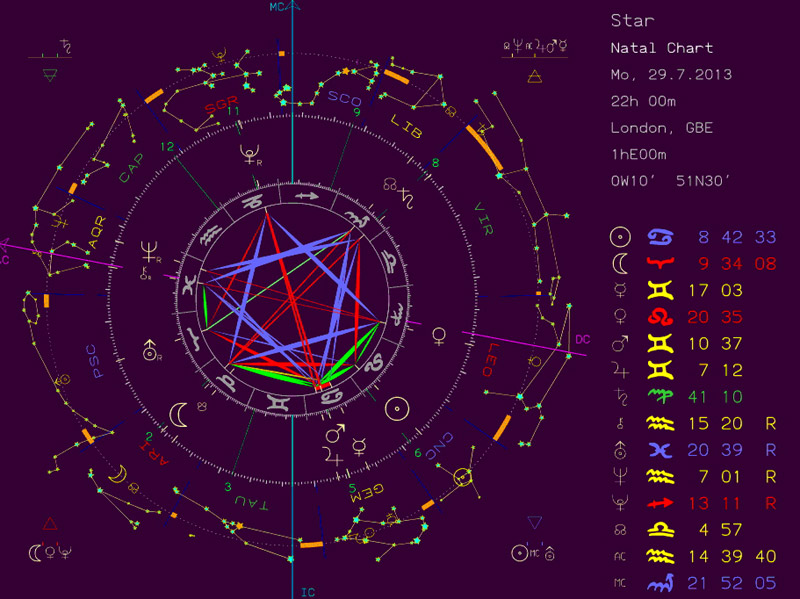The width and height of the screenshot is (800, 599).
Task: Click the Sun symbol in the planet list
Action: (620, 237)
